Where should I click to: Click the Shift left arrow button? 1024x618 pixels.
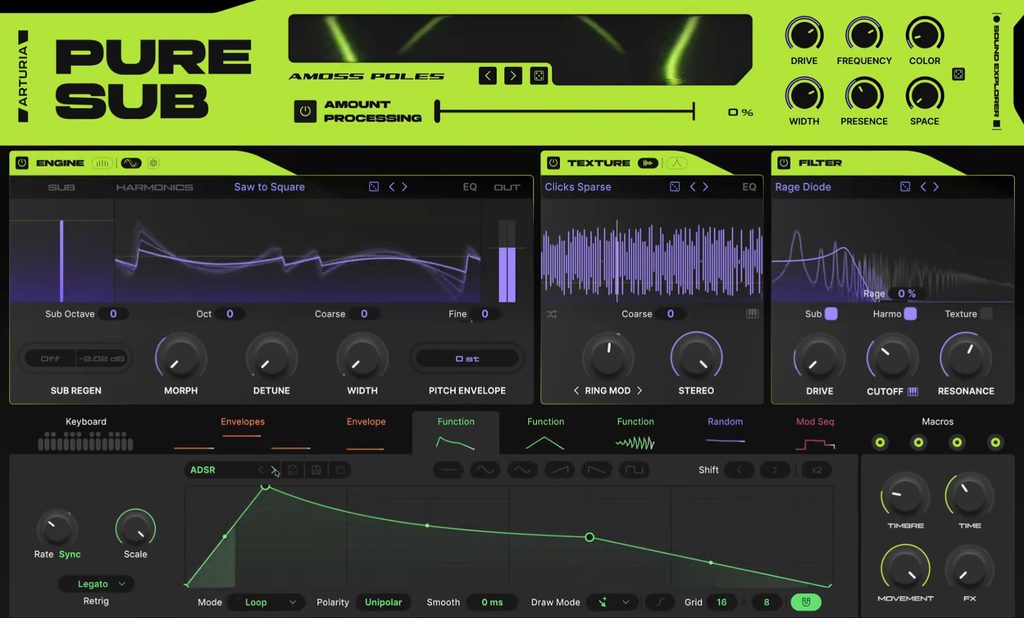coord(739,470)
